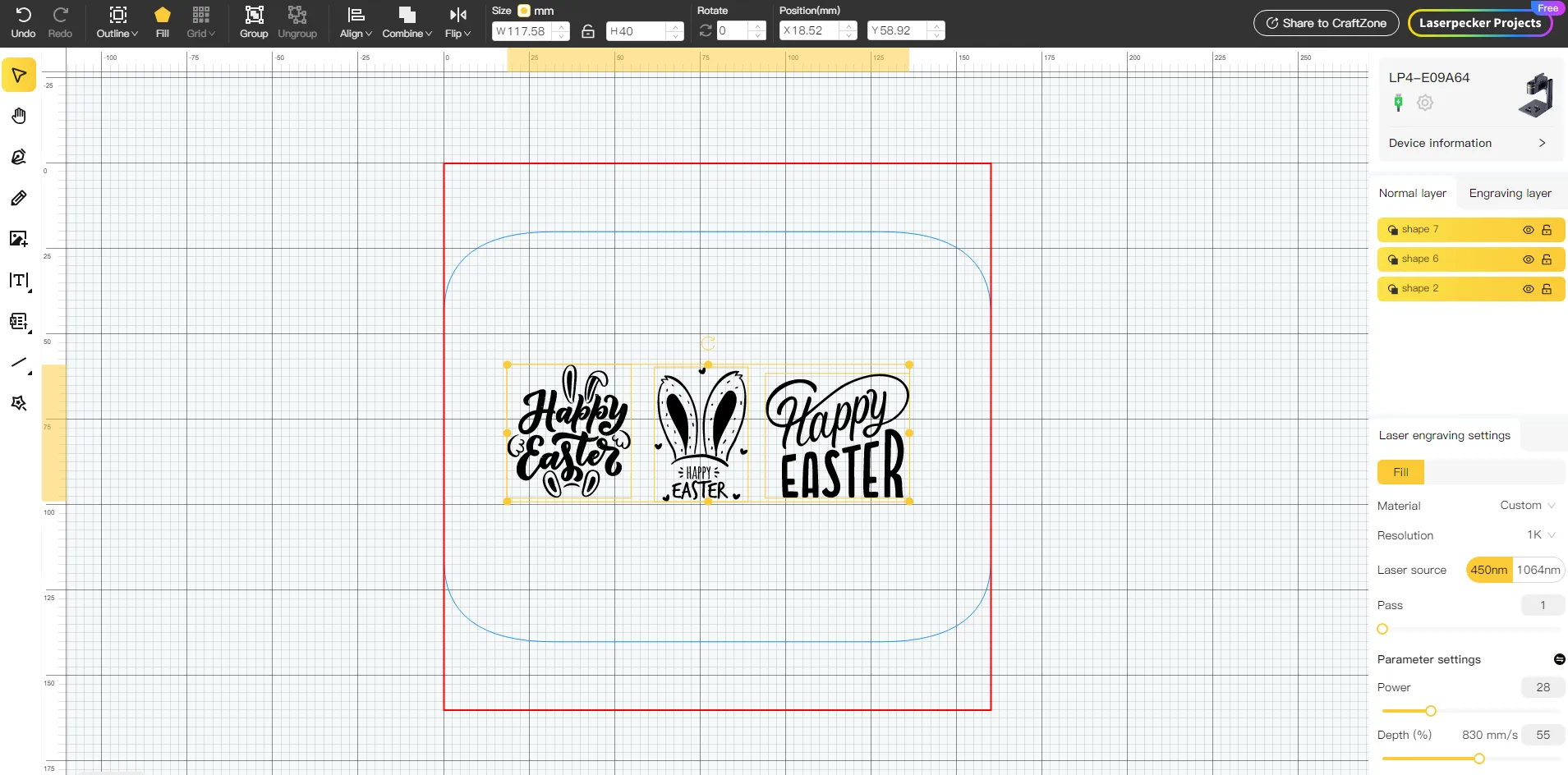Select the insert image tool
The width and height of the screenshot is (1568, 775).
coord(19,239)
